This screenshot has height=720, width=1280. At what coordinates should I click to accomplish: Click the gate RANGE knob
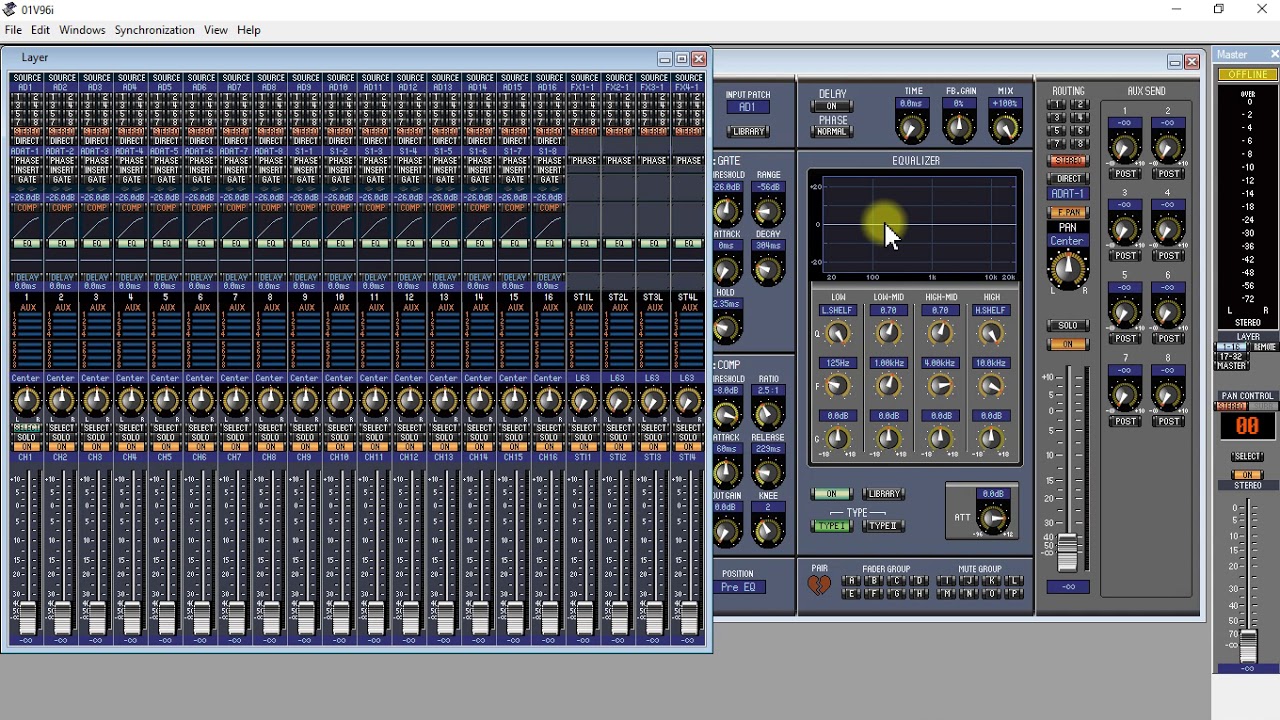point(769,211)
